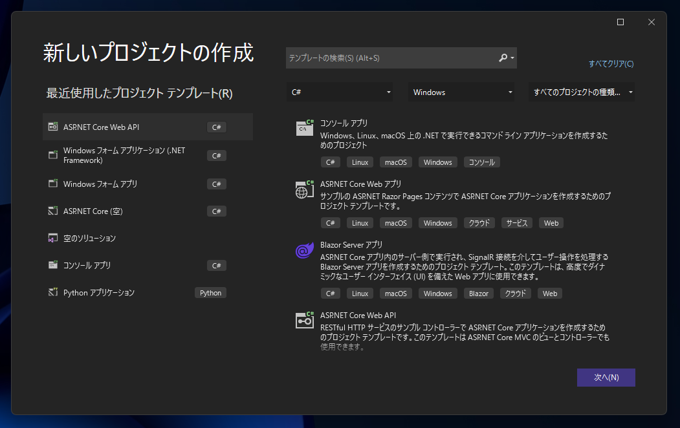
Task: Click C# tag on Windows フォーム アプリ row
Action: click(x=216, y=184)
